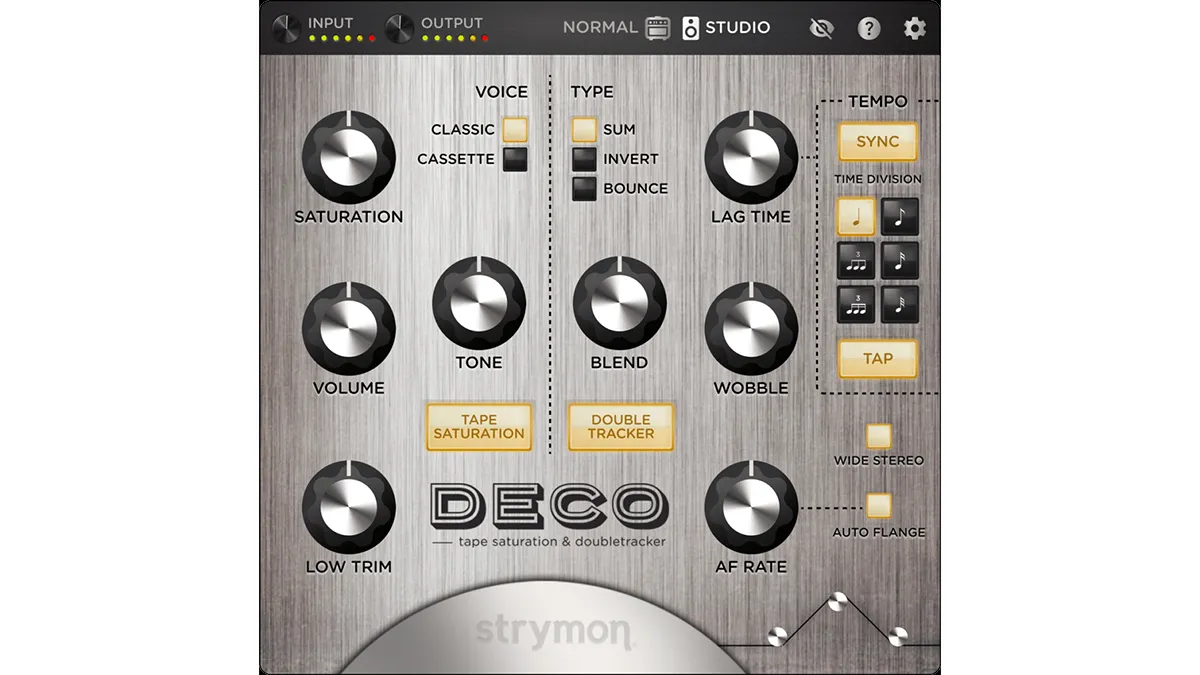Switch to STUDIO mode
1200x675 pixels.
click(738, 28)
